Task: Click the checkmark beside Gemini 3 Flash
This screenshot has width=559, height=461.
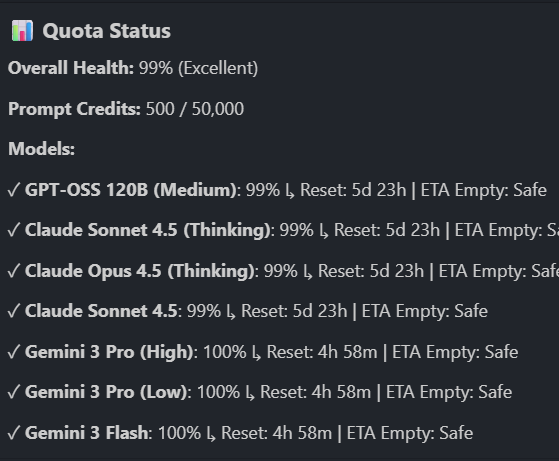Action: pos(14,433)
